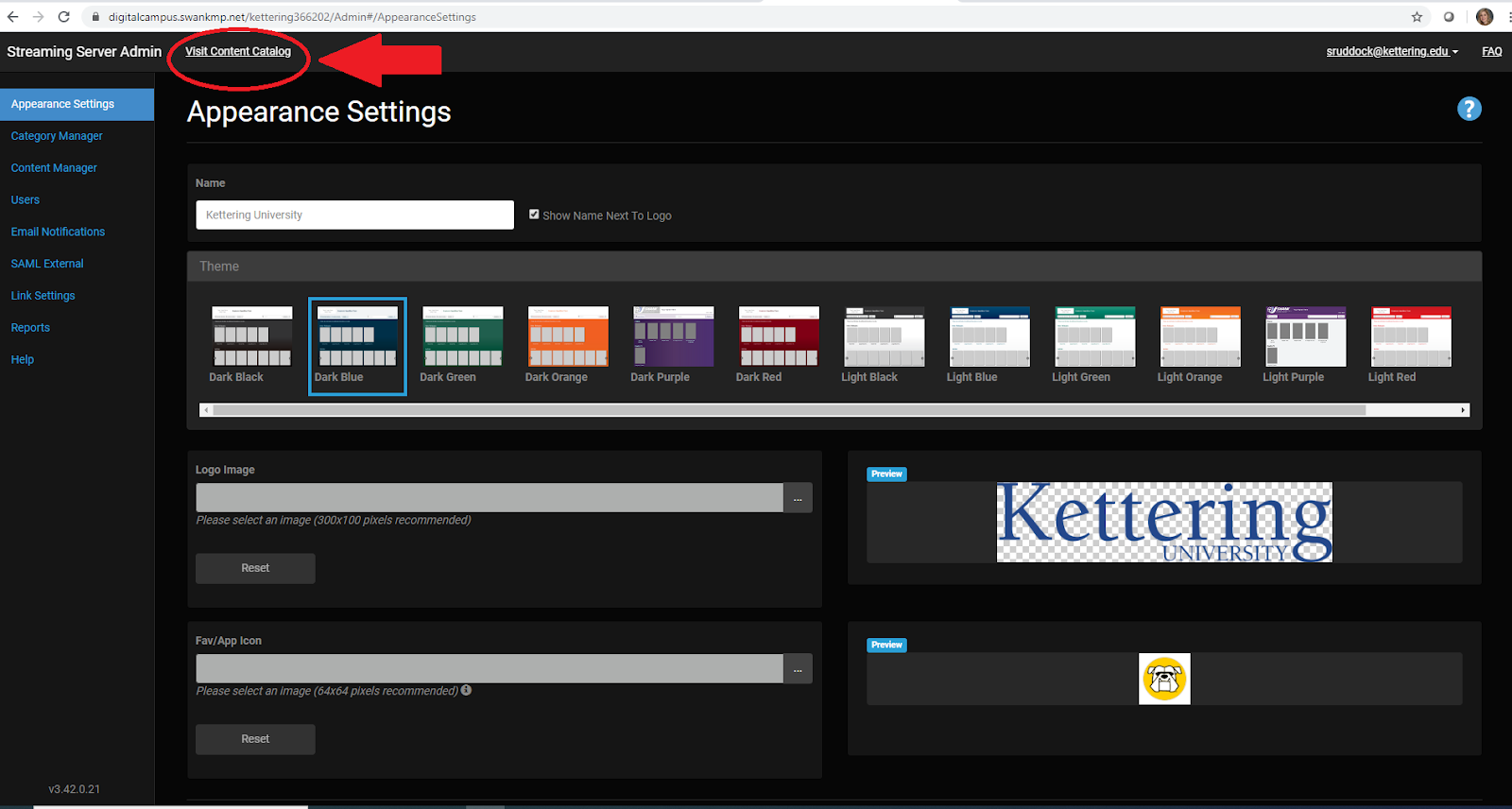Viewport: 1512px width, 809px height.
Task: Select the Dark Red theme
Action: [779, 346]
